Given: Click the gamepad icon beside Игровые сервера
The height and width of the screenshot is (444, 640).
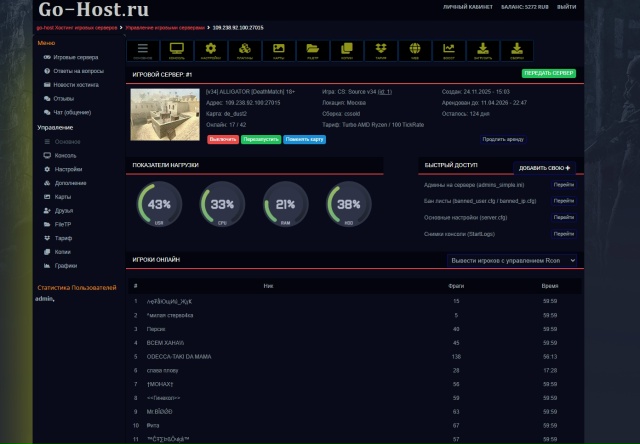Looking at the screenshot, I should [47, 57].
